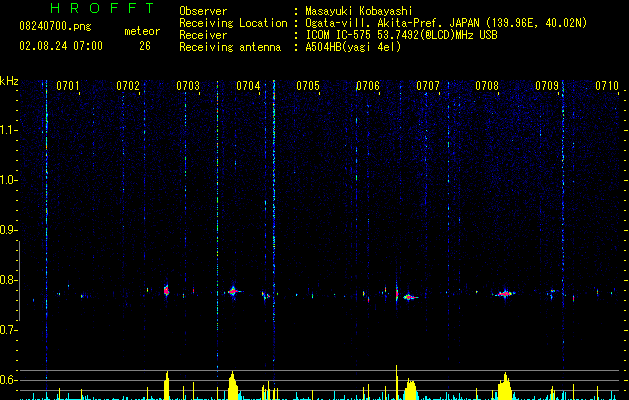Click the meteor label
Viewport: 629px width, 400px height.
pos(142,31)
